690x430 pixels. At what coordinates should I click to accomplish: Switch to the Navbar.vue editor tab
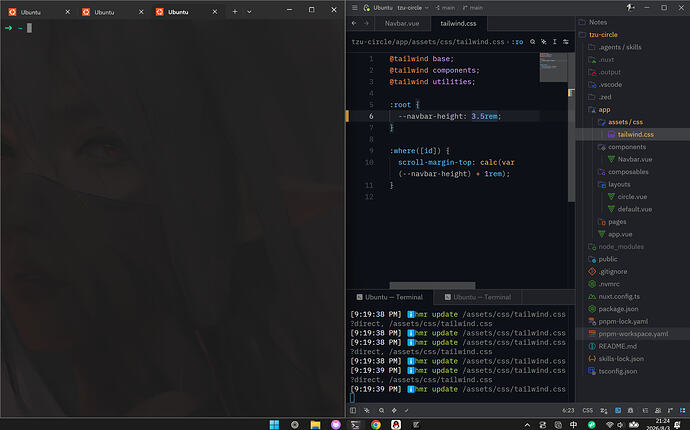pos(402,23)
